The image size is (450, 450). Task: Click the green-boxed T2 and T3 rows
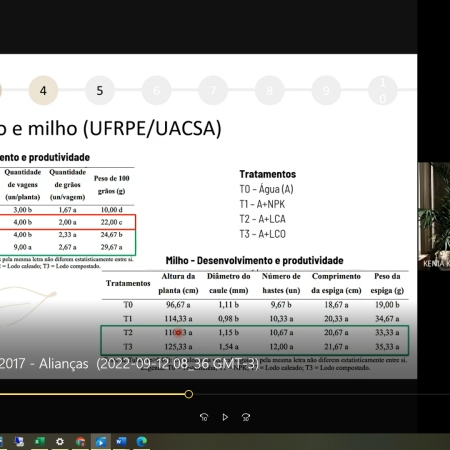tap(255, 340)
